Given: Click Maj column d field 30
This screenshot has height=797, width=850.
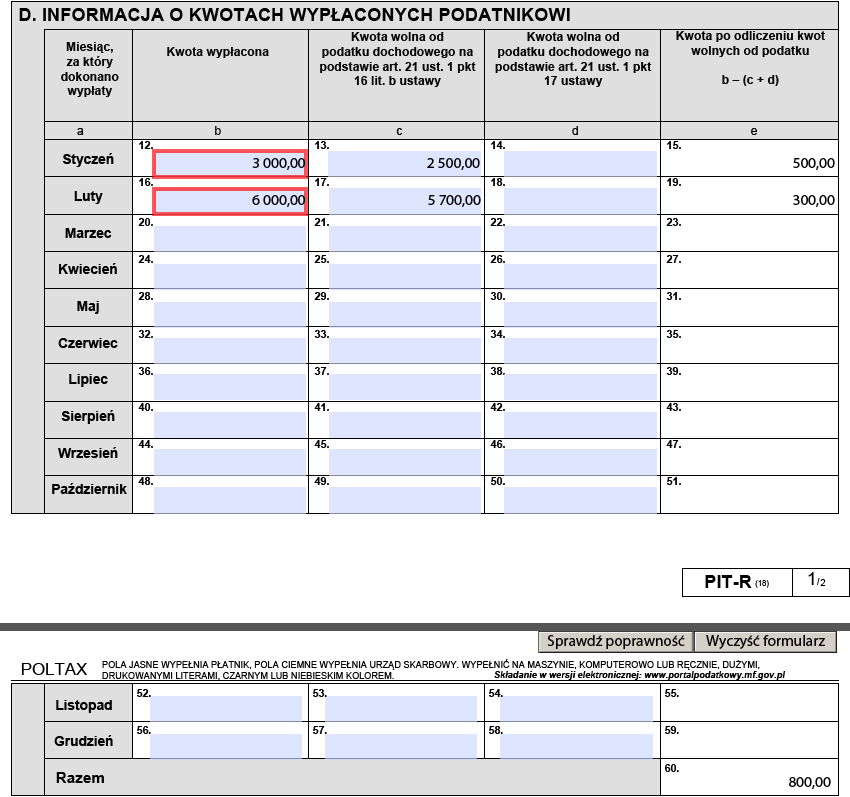Looking at the screenshot, I should coord(581,312).
